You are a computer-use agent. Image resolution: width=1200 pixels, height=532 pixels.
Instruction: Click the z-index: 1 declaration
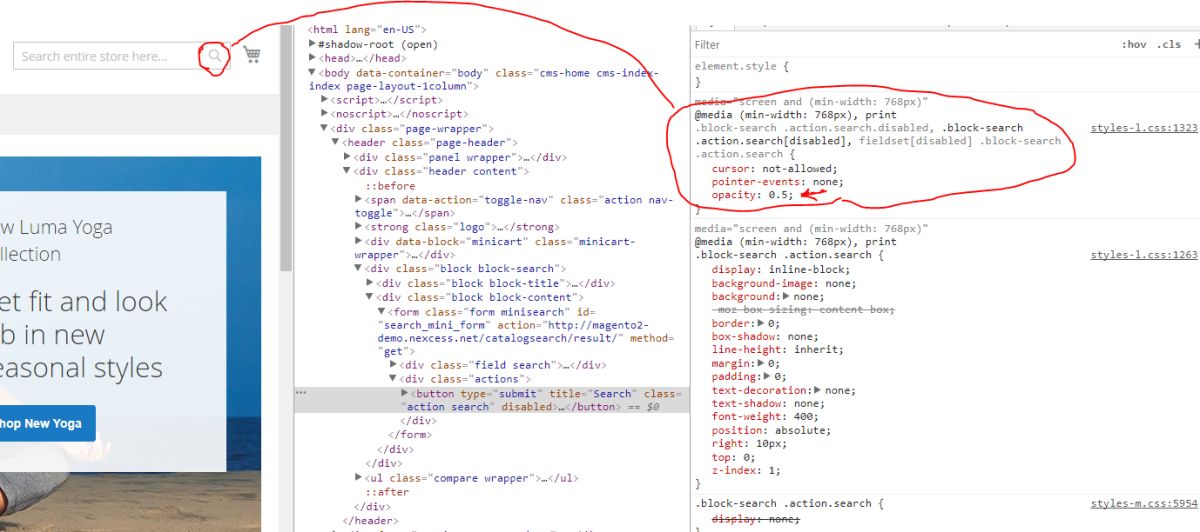(746, 471)
